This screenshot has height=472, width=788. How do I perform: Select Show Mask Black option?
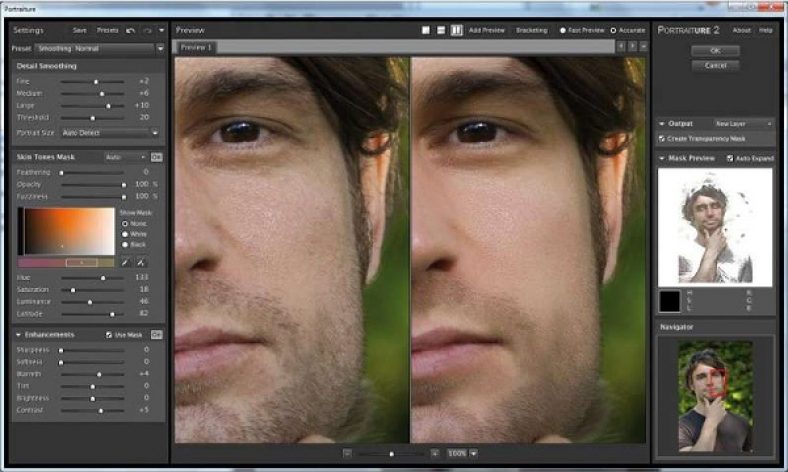tap(125, 245)
